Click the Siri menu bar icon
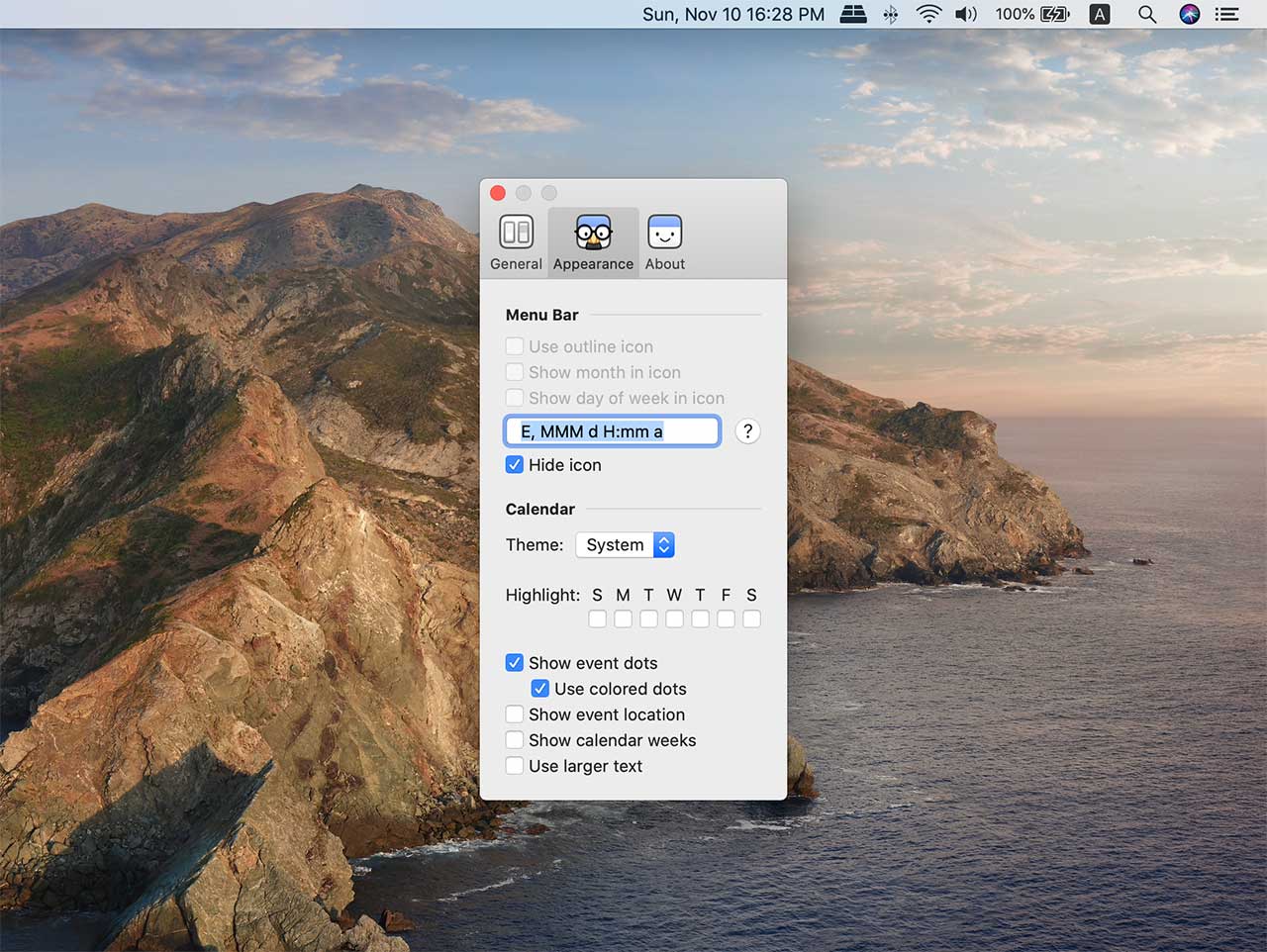 coord(1189,14)
